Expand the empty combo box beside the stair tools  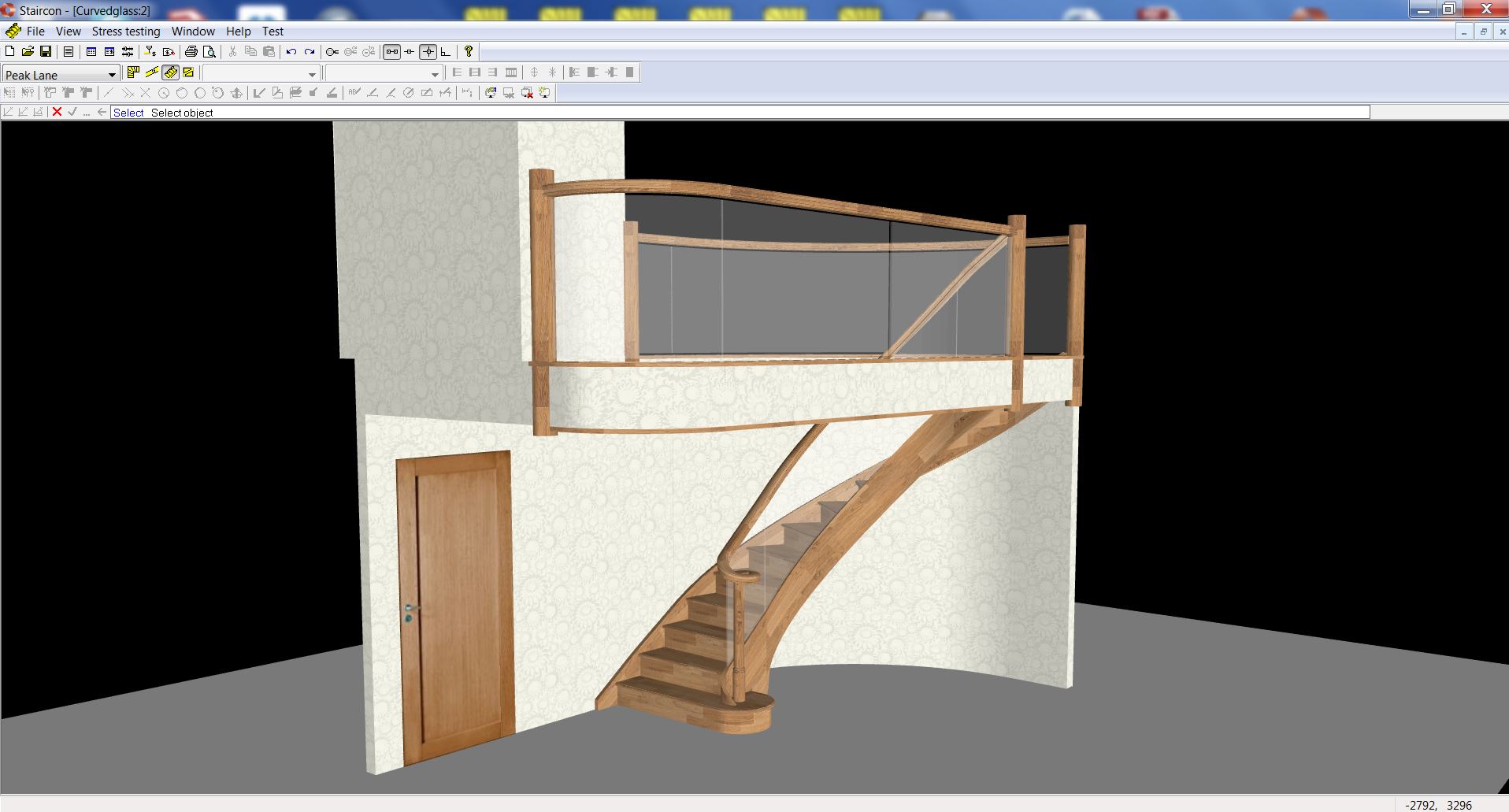click(312, 73)
